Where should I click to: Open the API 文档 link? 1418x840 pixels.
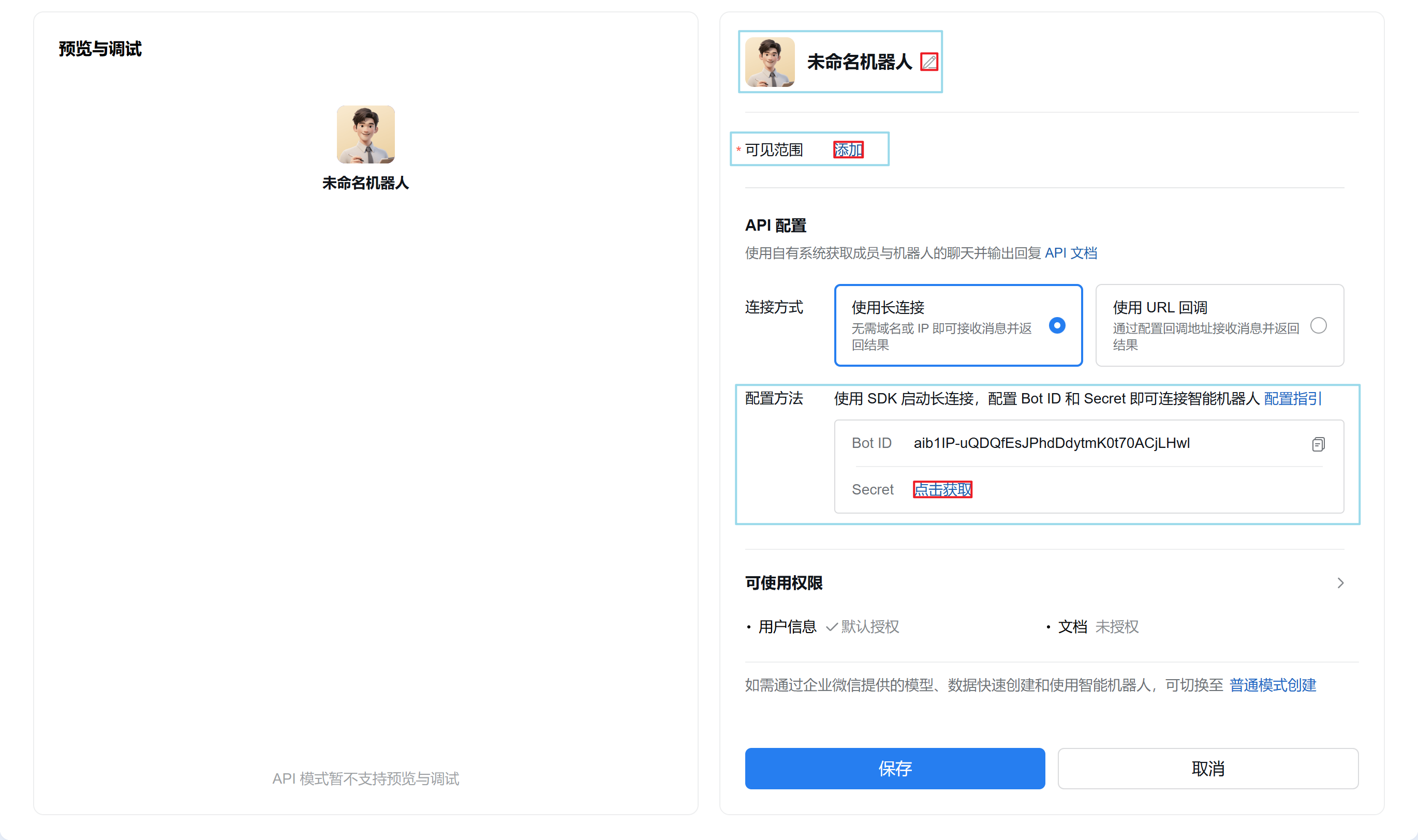click(x=1070, y=253)
